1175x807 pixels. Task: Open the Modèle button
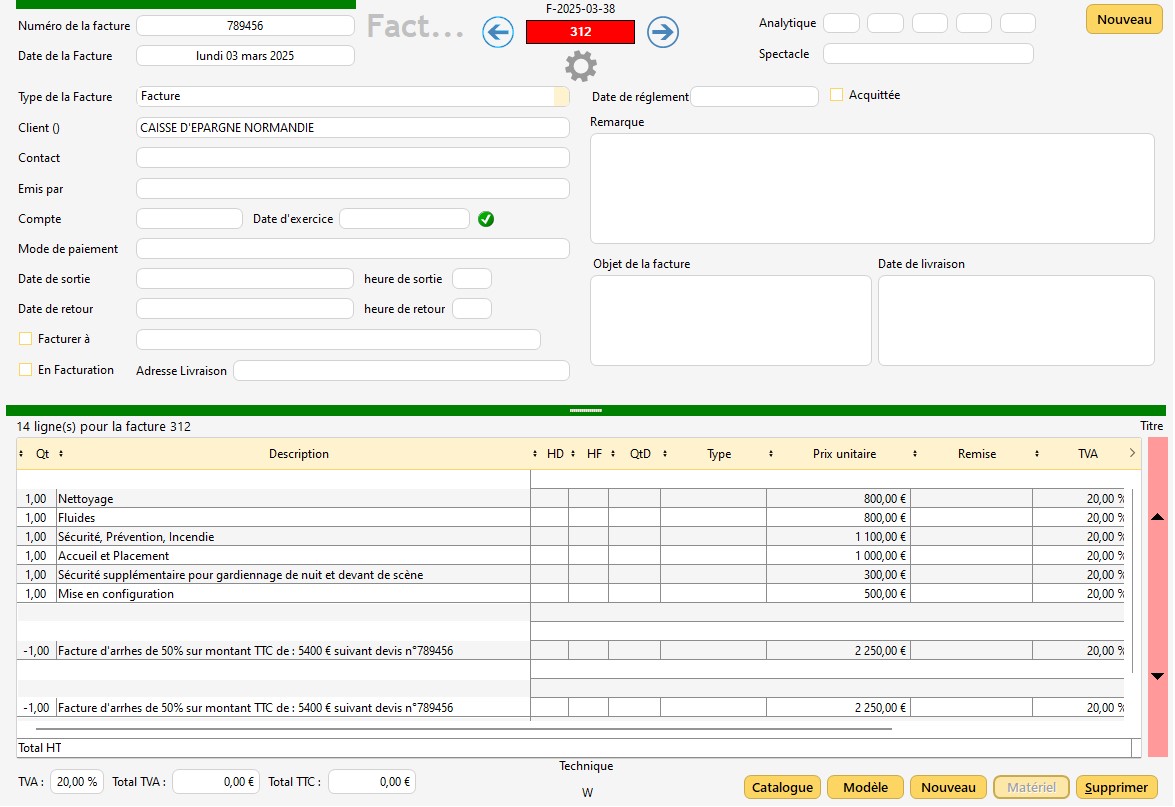tap(865, 788)
